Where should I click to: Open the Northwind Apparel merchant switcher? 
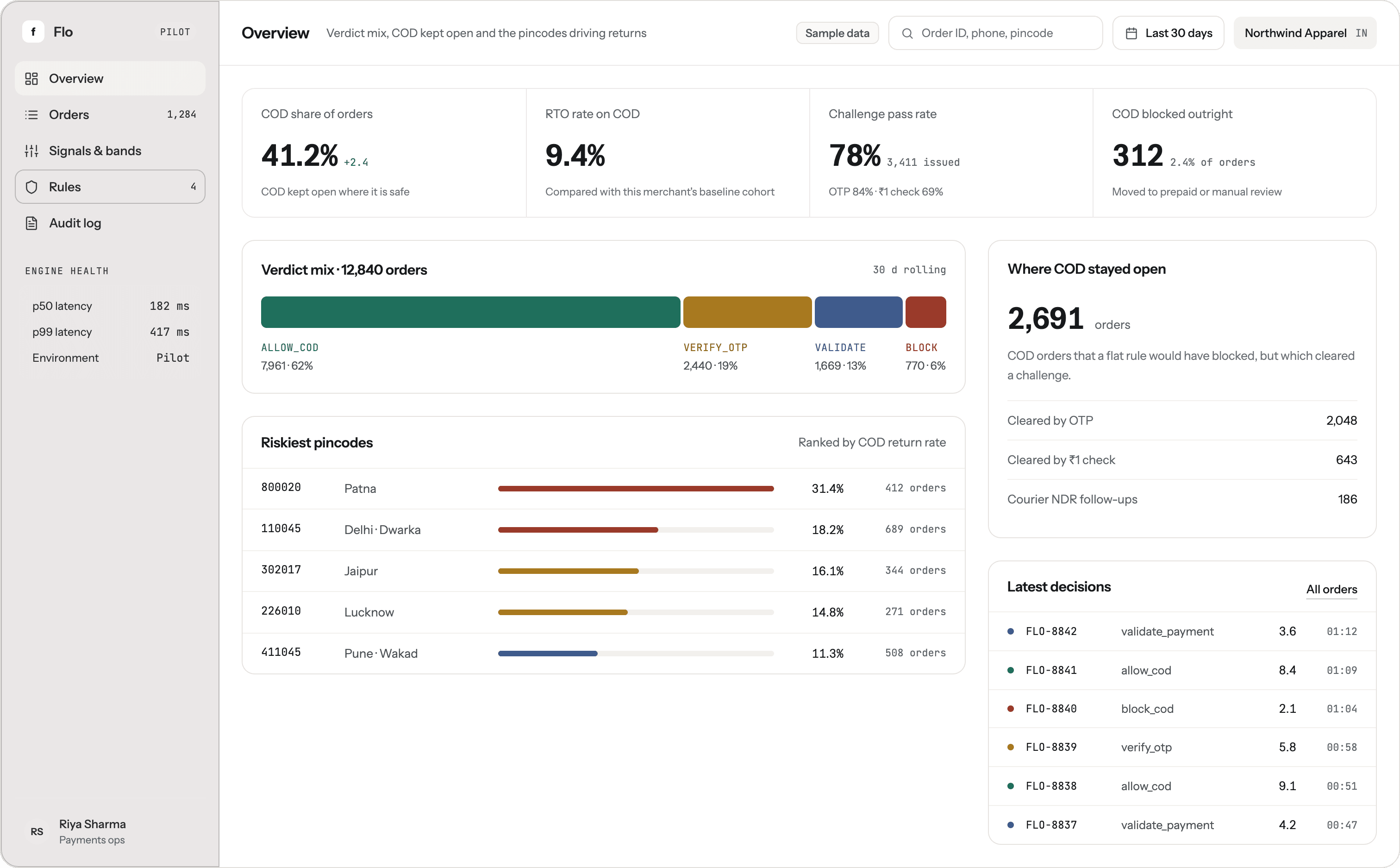point(1305,33)
